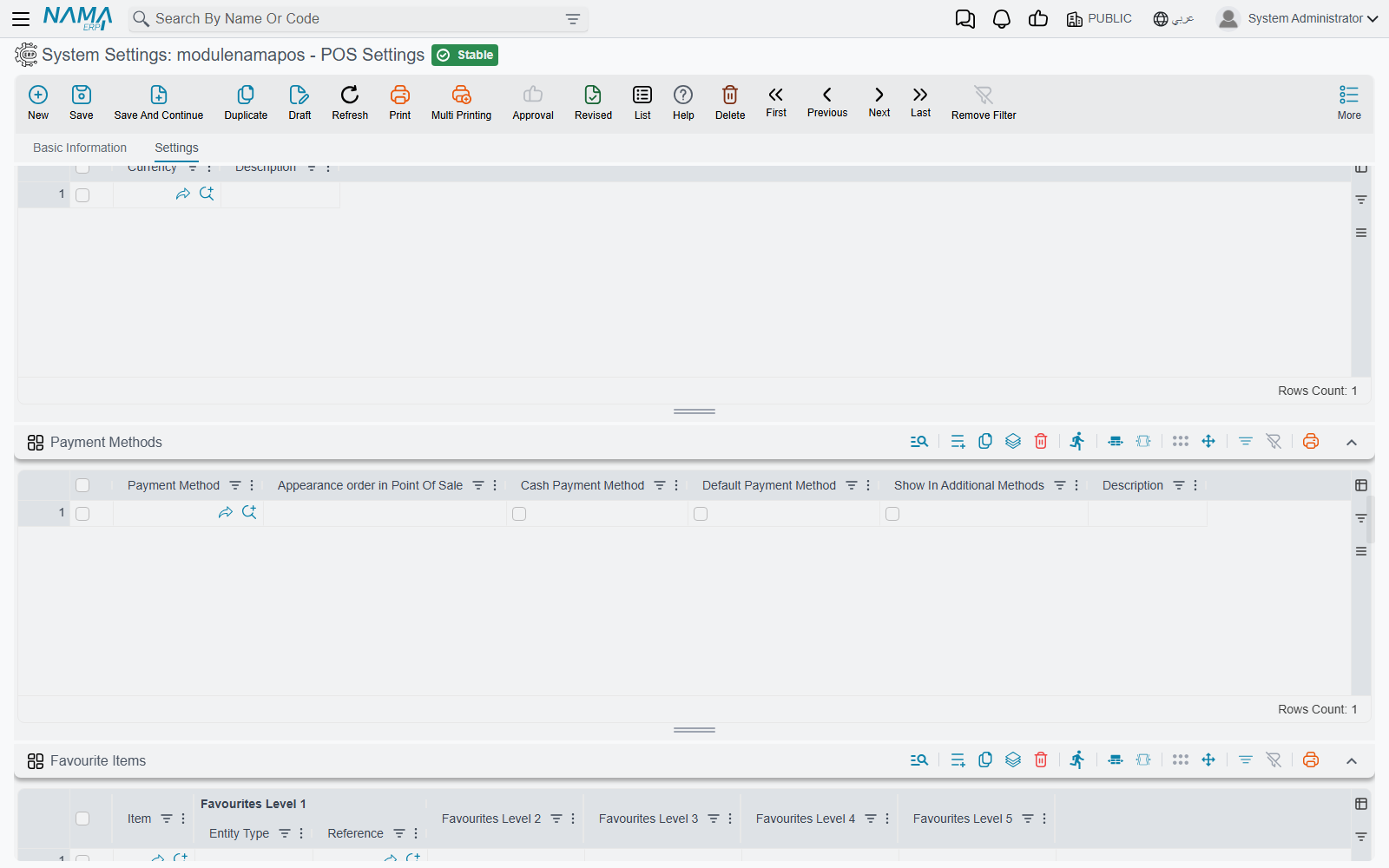The width and height of the screenshot is (1389, 868).
Task: Open the chat messages icon
Action: coord(964,19)
